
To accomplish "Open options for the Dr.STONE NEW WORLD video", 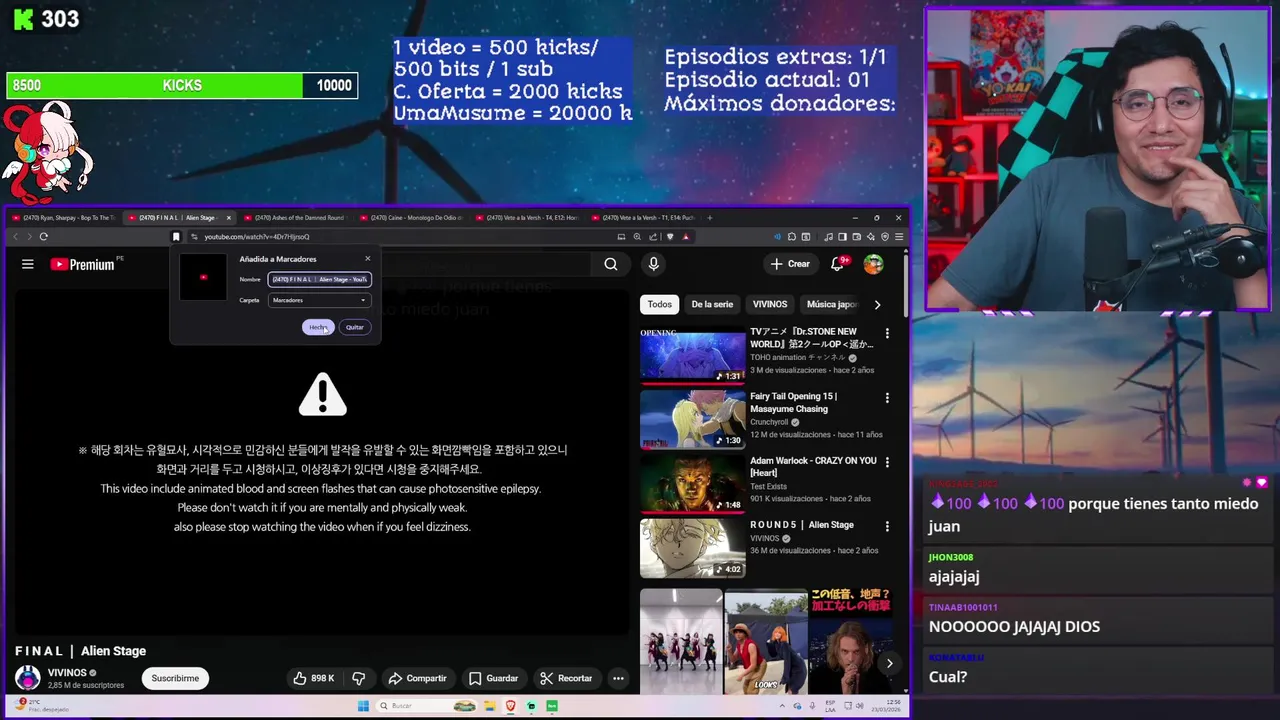I will tap(887, 333).
